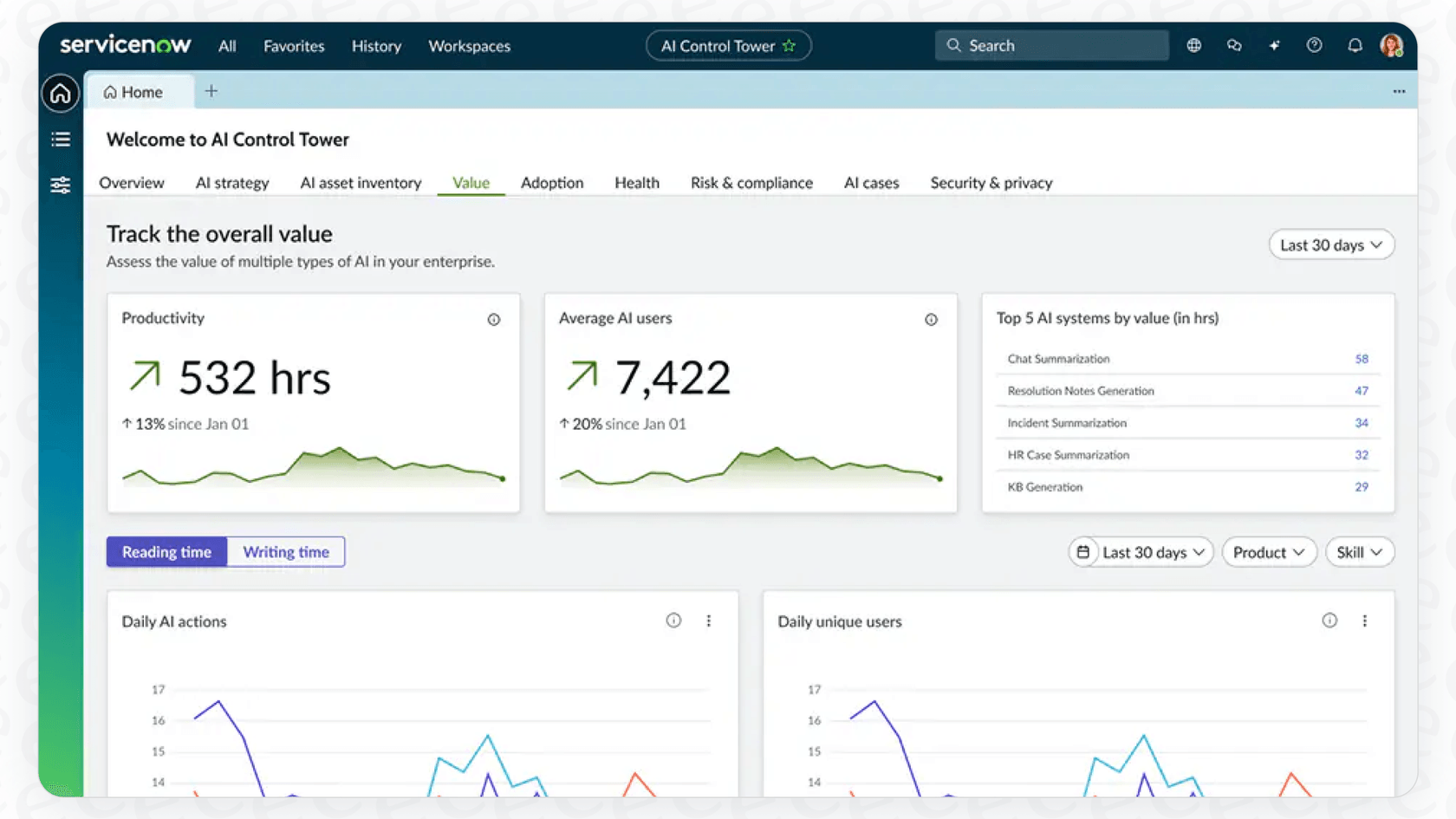
Task: Click the info icon on the Productivity card
Action: point(493,319)
